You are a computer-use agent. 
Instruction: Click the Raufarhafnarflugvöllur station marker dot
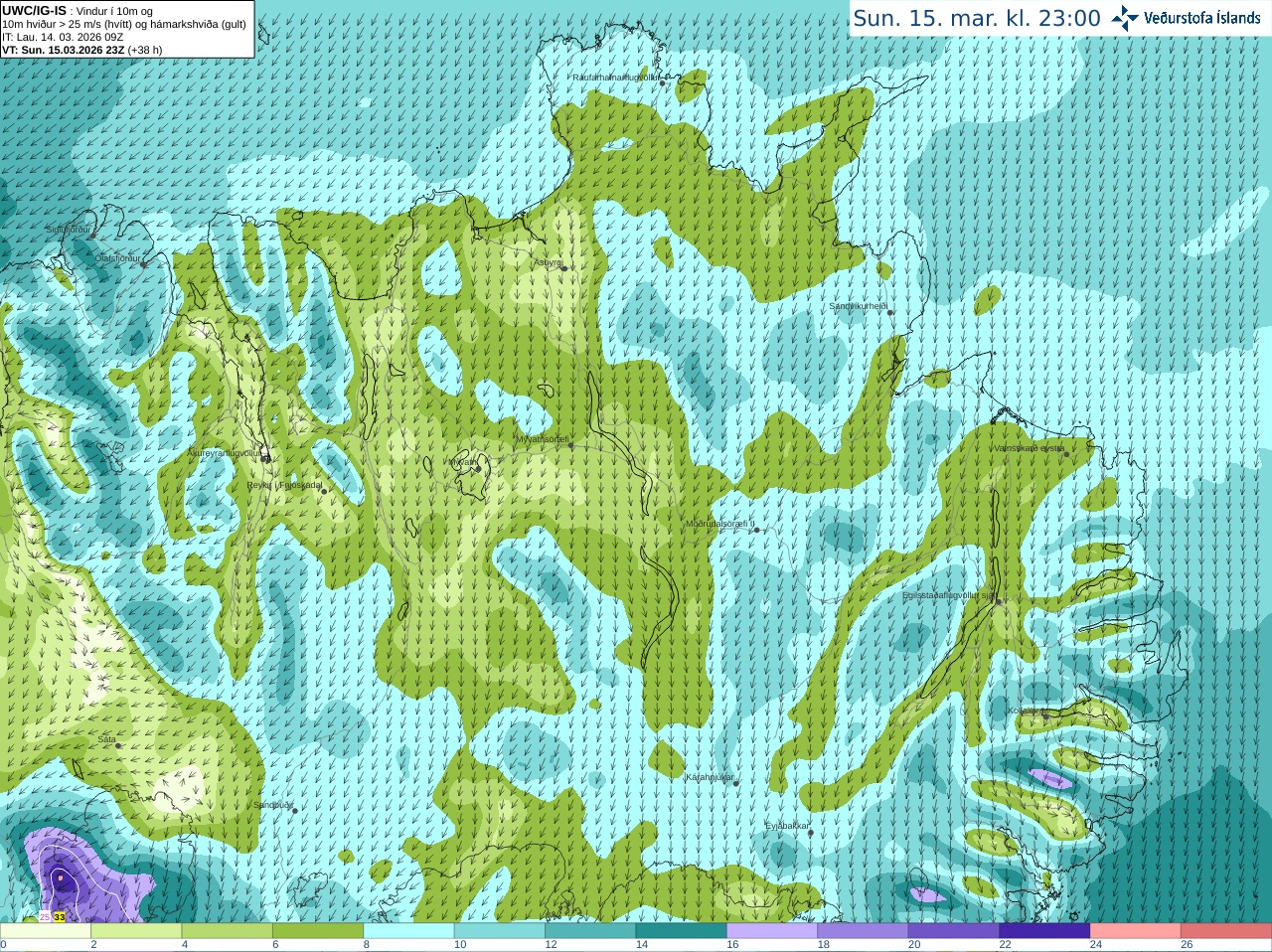663,83
